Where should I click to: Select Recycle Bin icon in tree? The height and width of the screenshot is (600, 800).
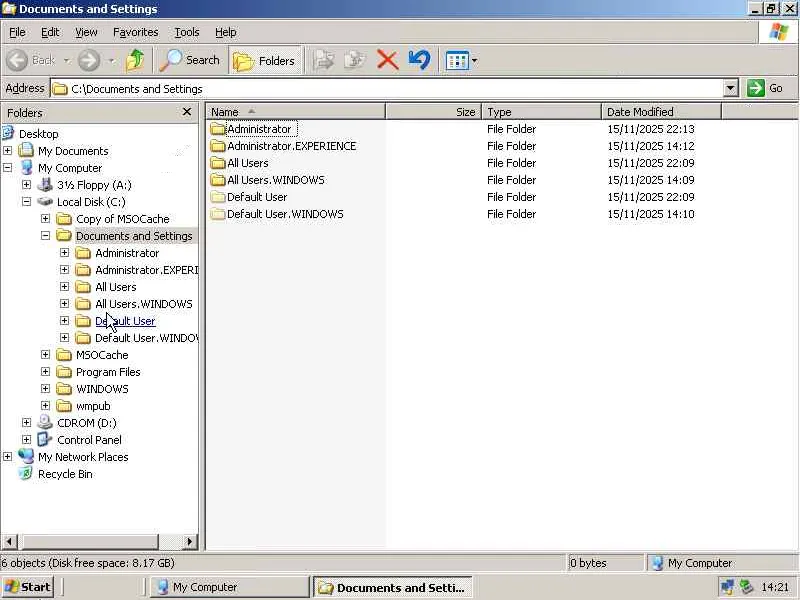pyautogui.click(x=26, y=473)
